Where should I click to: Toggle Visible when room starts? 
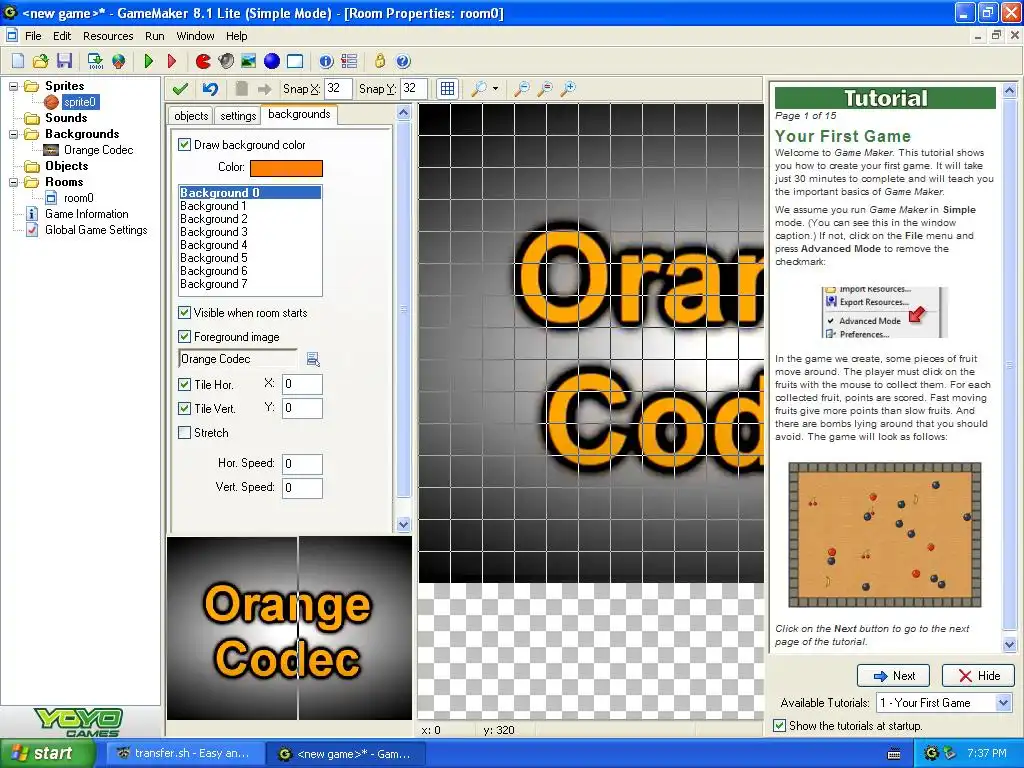pyautogui.click(x=185, y=313)
